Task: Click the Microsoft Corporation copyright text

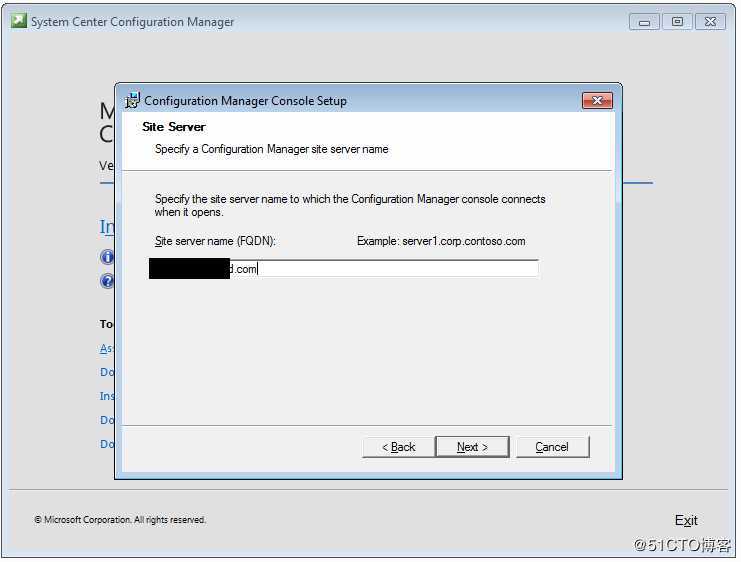Action: pos(120,519)
